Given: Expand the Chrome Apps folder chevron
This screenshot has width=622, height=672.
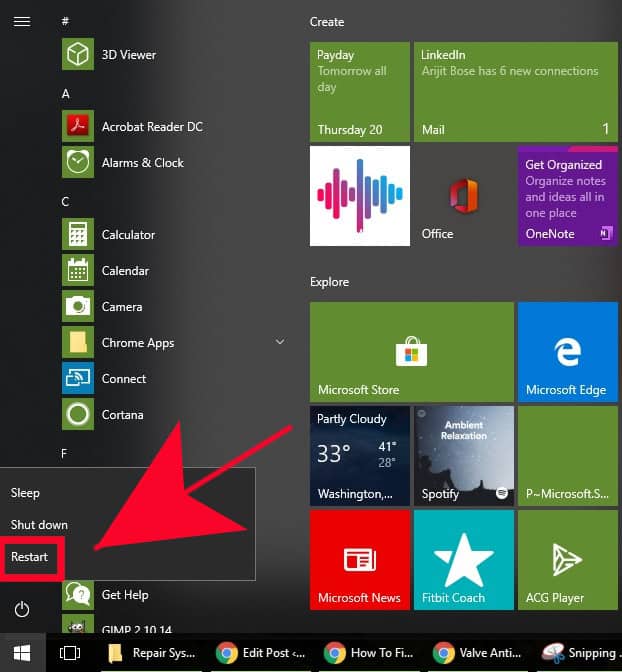Looking at the screenshot, I should click(280, 342).
